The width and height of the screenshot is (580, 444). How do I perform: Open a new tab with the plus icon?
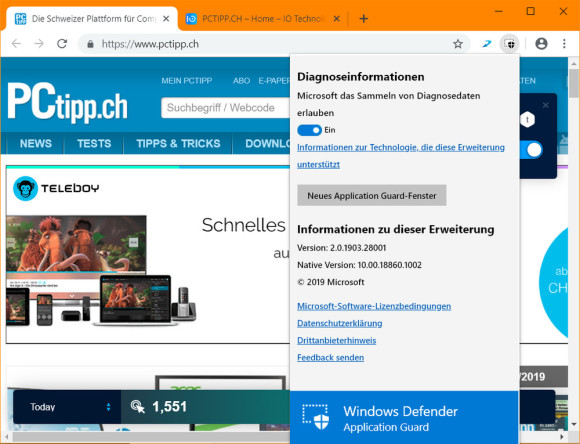364,18
